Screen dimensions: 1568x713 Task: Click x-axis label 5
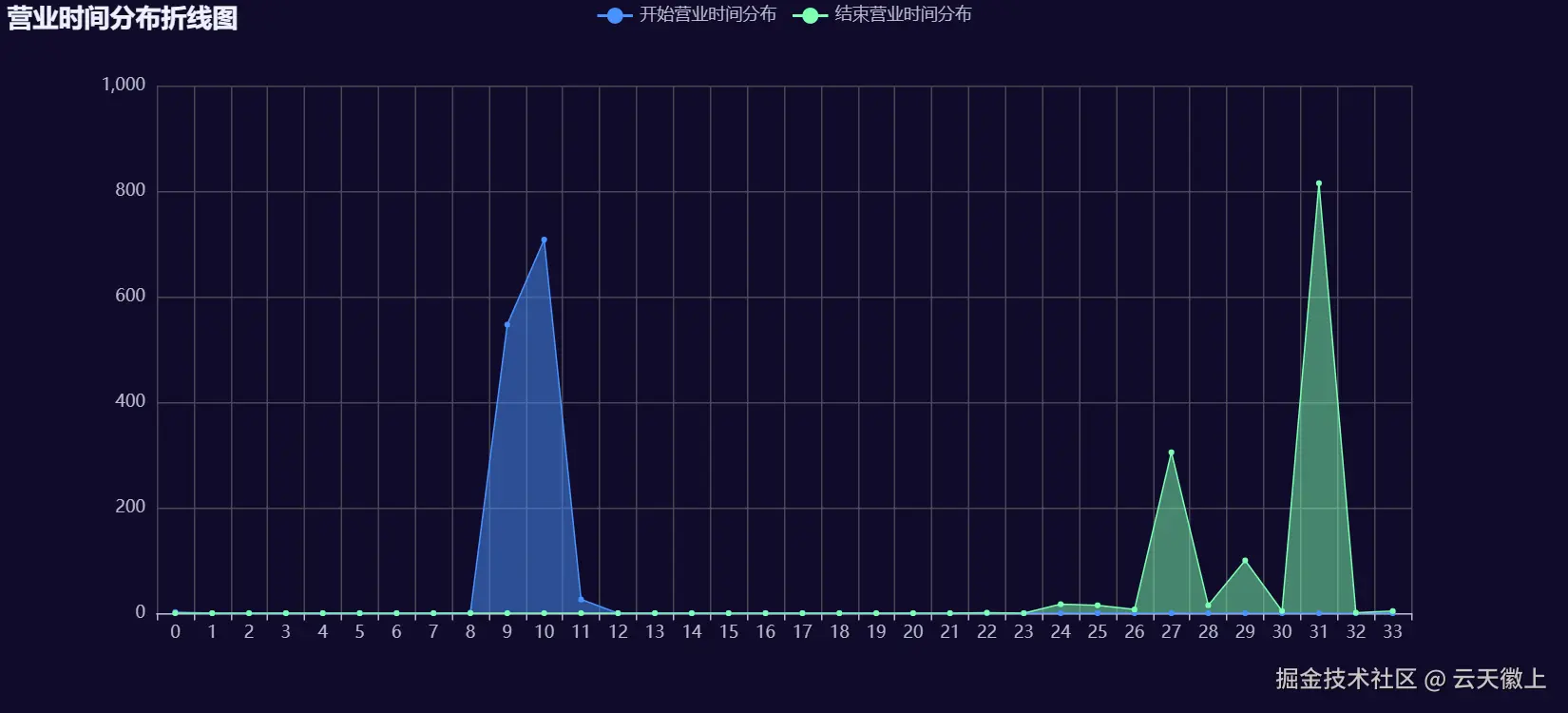tap(359, 632)
